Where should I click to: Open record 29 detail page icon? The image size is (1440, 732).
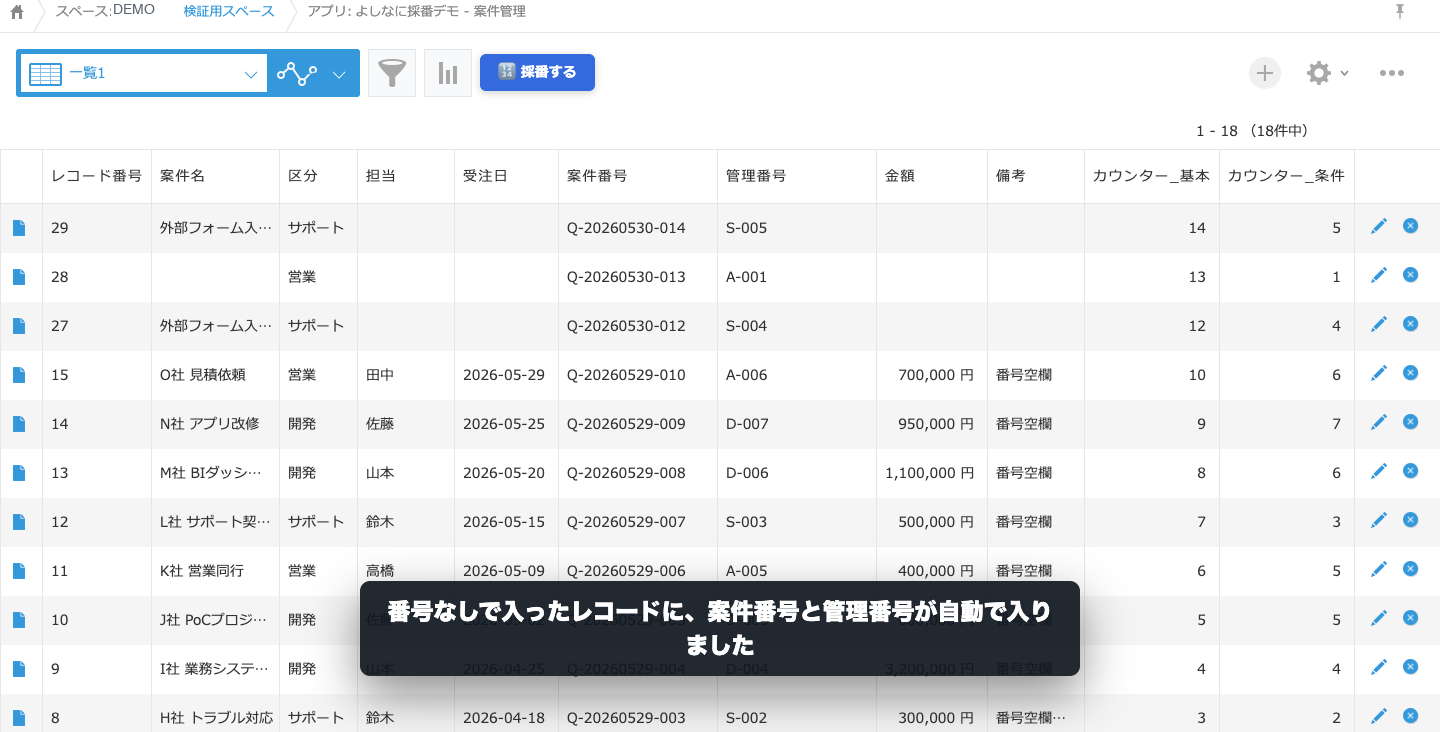[19, 228]
